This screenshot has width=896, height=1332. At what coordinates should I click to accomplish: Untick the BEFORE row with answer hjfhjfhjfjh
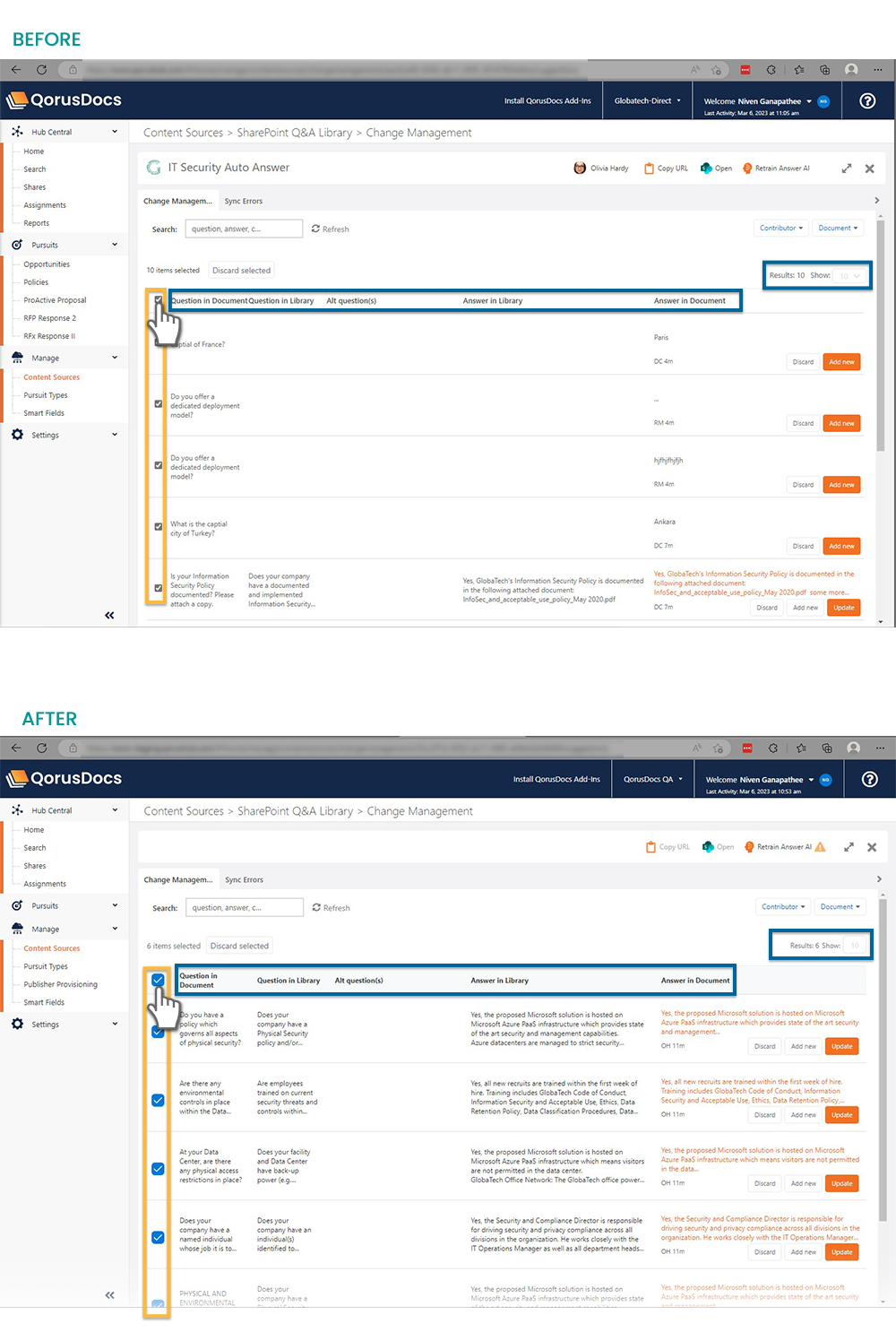pos(159,465)
